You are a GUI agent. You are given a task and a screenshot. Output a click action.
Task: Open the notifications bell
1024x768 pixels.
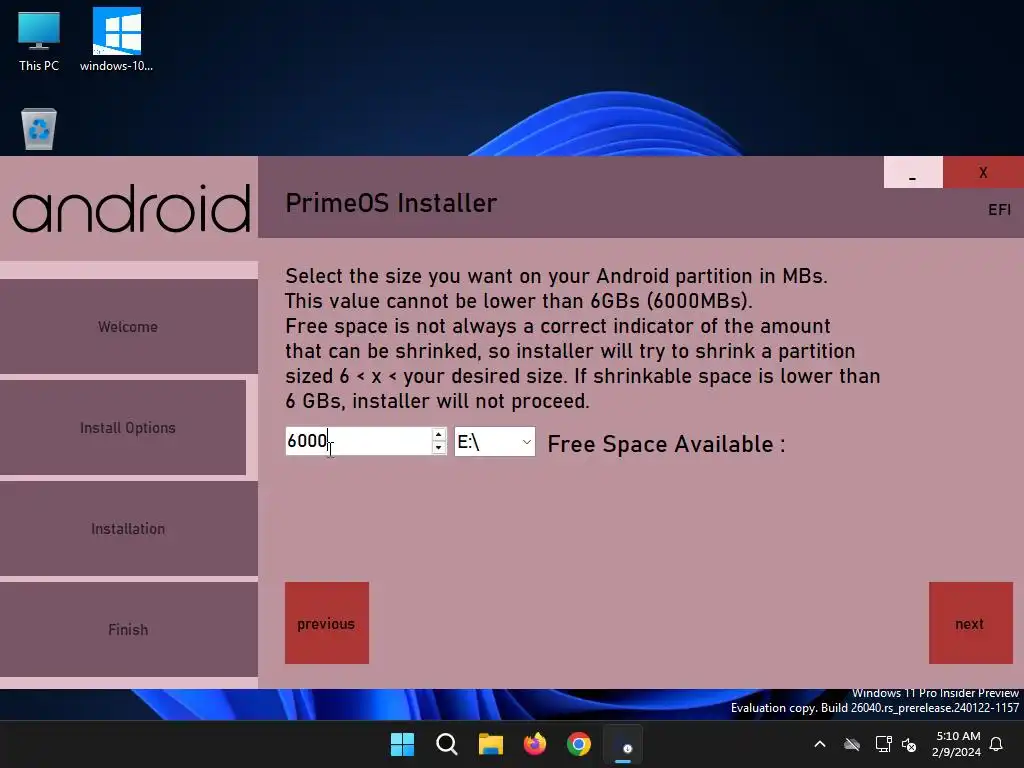coord(997,744)
